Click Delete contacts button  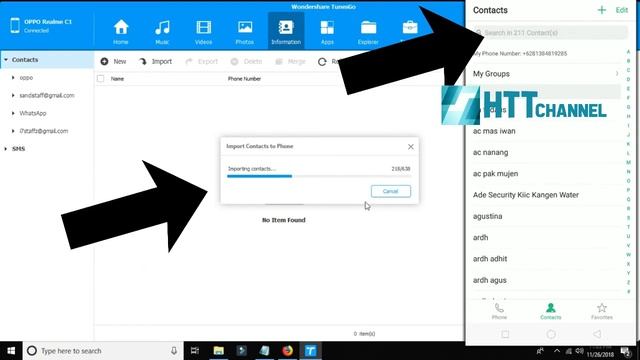tap(246, 61)
